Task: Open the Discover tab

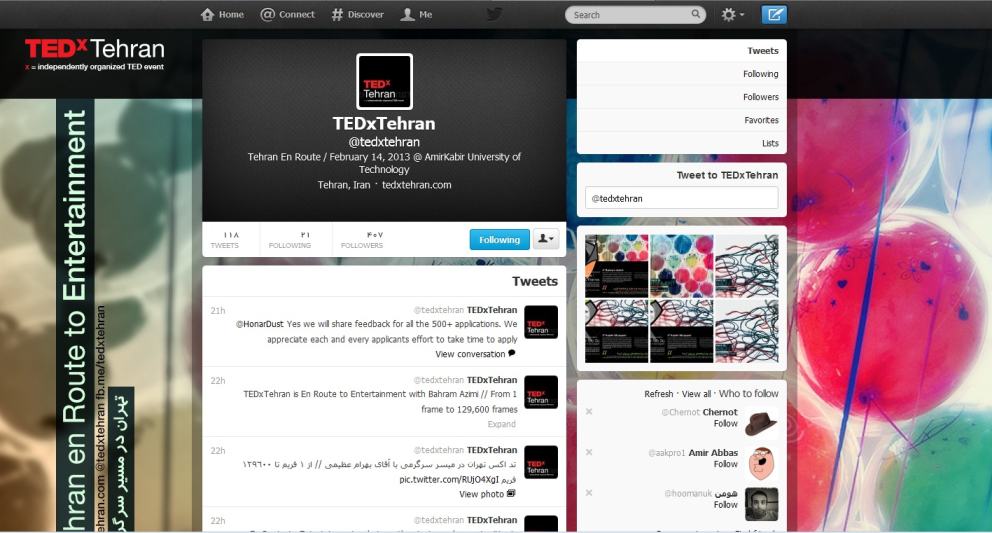Action: coord(357,15)
